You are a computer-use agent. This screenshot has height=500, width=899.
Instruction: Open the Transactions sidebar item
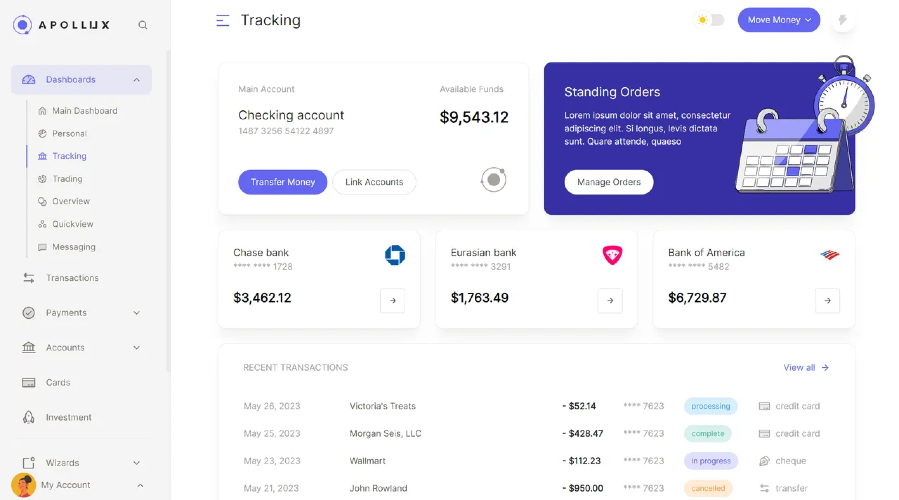(x=72, y=278)
